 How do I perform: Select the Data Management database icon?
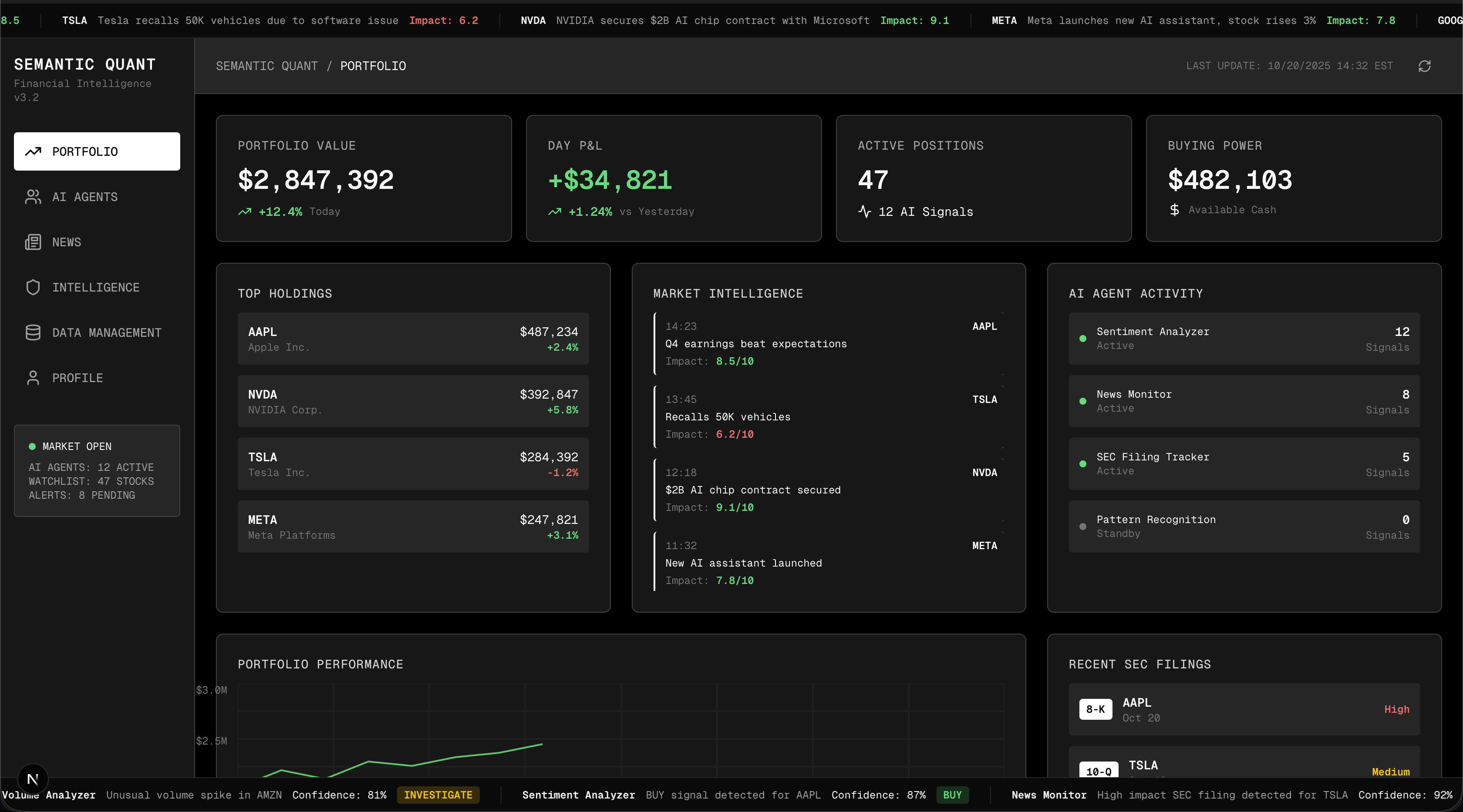(33, 332)
